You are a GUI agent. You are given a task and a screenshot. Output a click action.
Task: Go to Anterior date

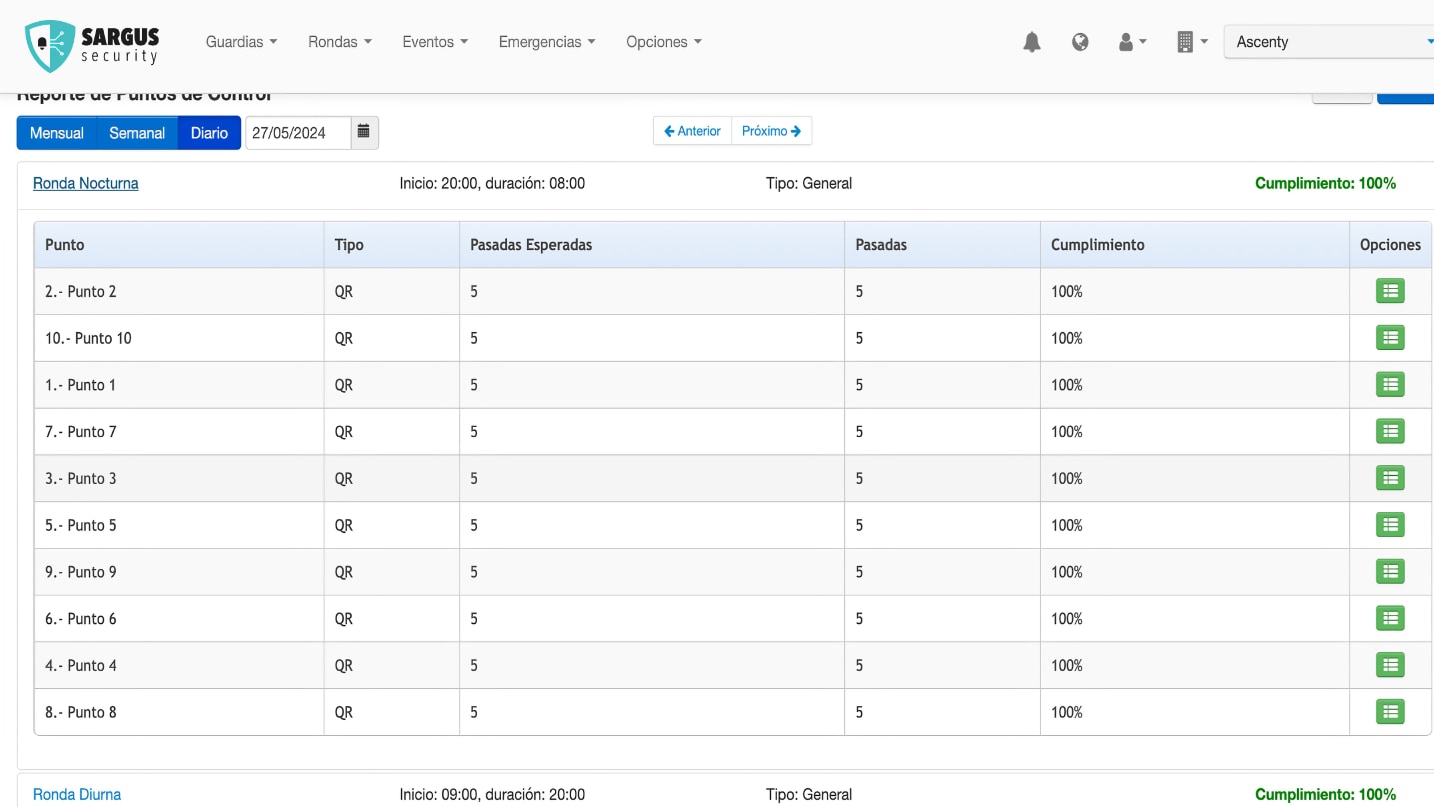(692, 131)
